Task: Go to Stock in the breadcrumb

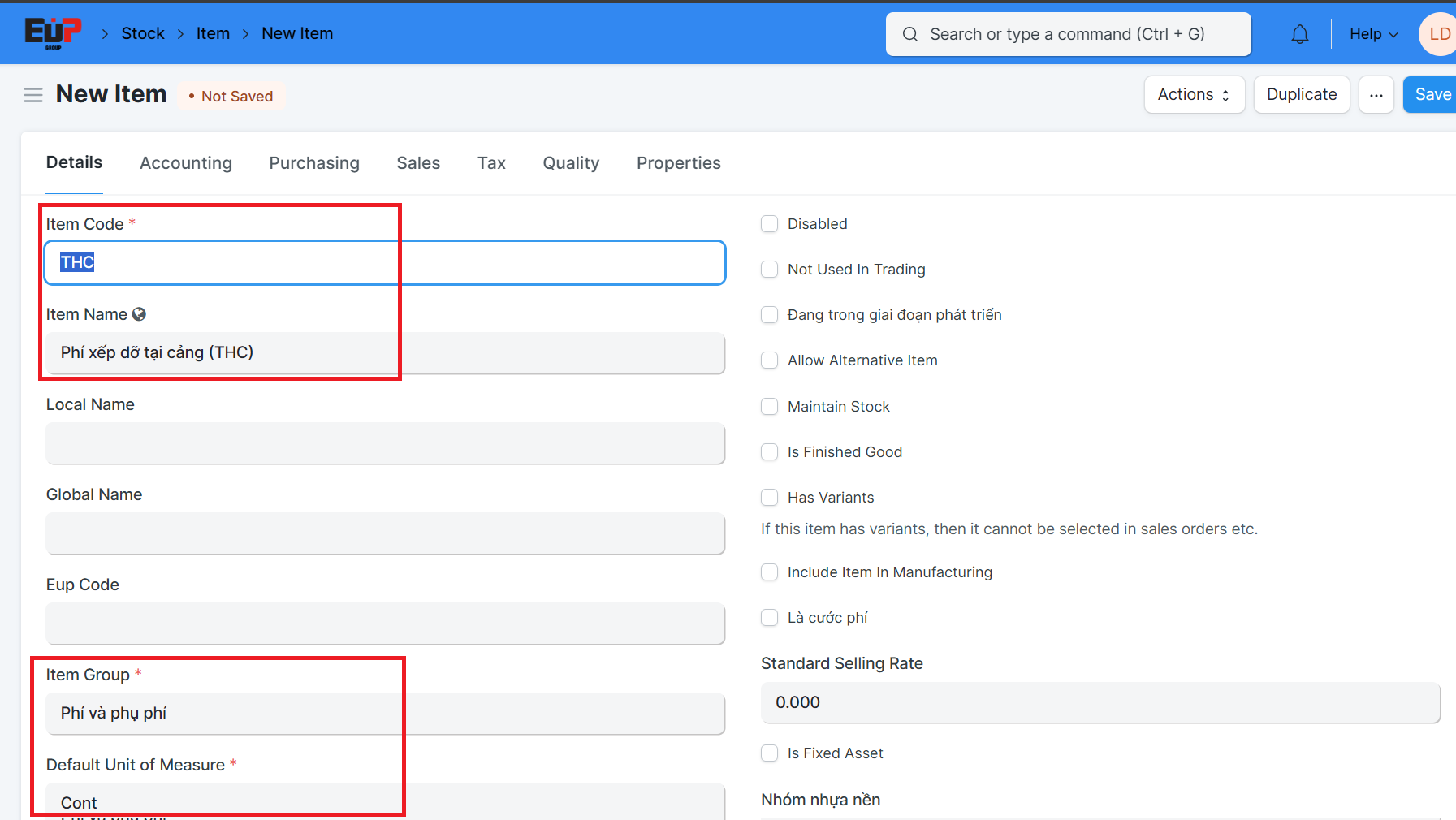Action: (x=143, y=33)
